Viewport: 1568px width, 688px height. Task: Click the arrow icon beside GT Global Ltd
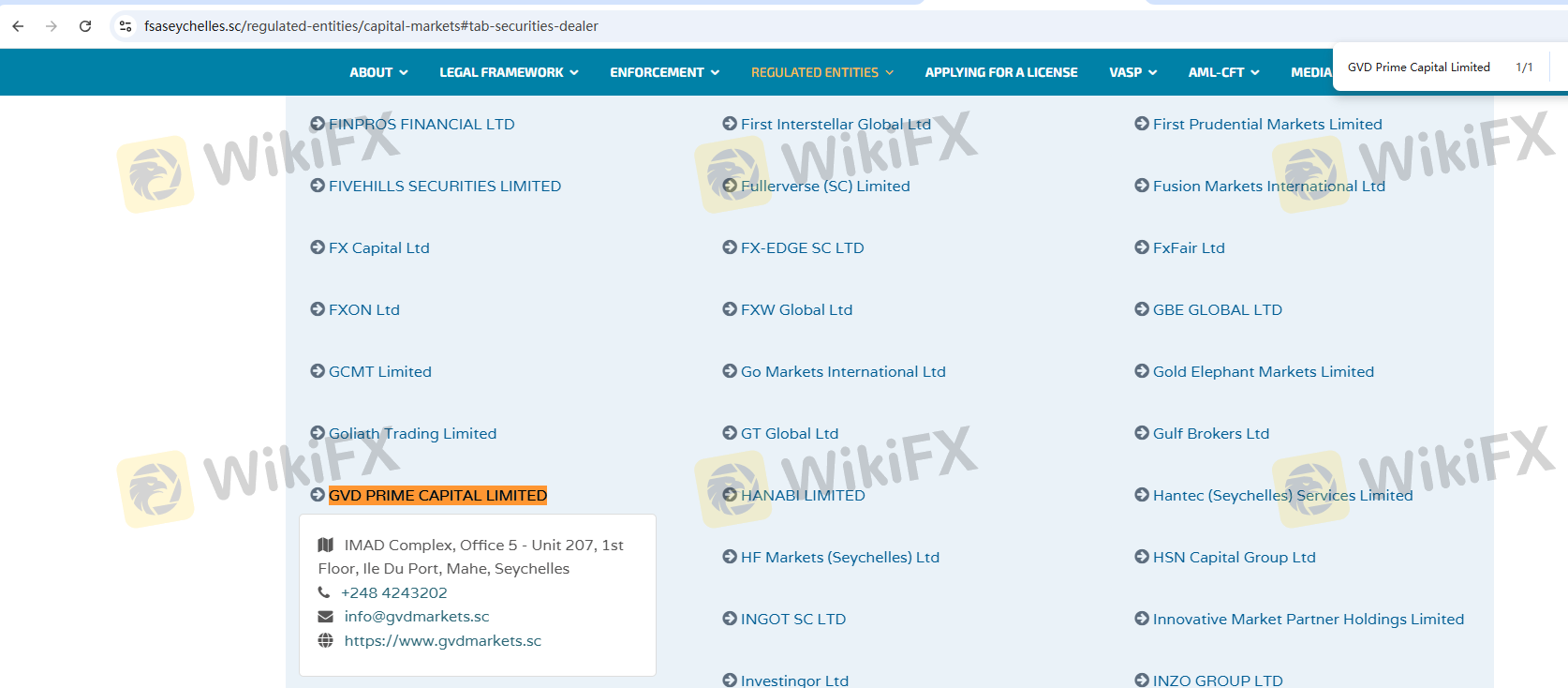(730, 433)
